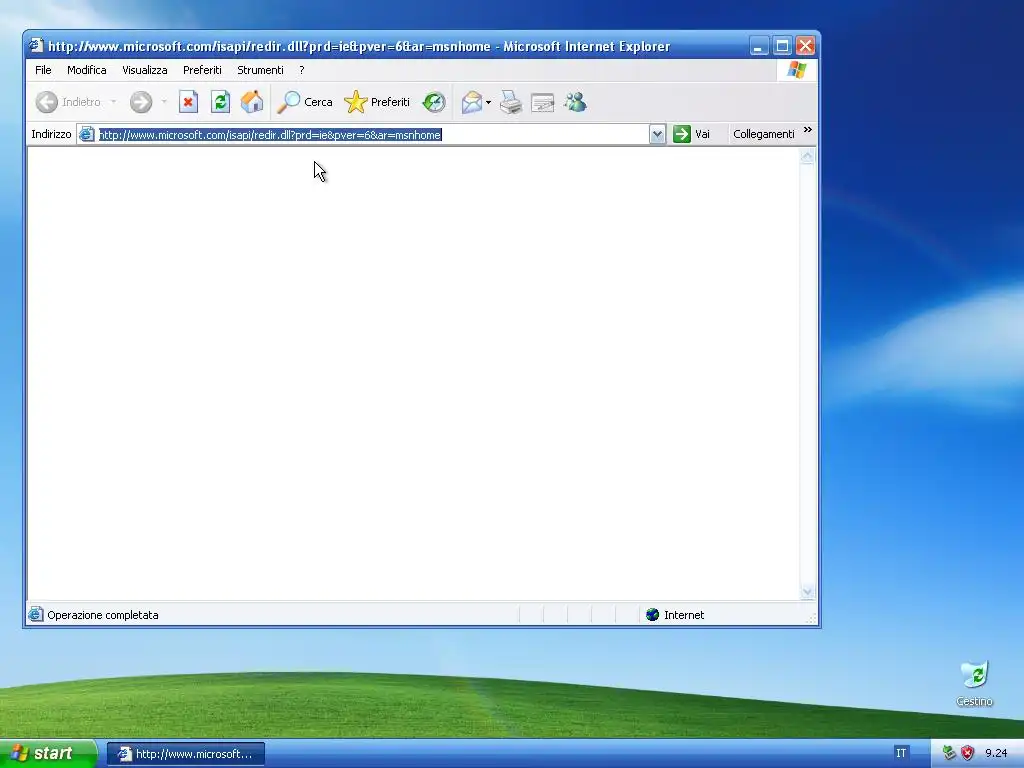Open the ? help menu
This screenshot has height=768, width=1024.
click(x=302, y=70)
